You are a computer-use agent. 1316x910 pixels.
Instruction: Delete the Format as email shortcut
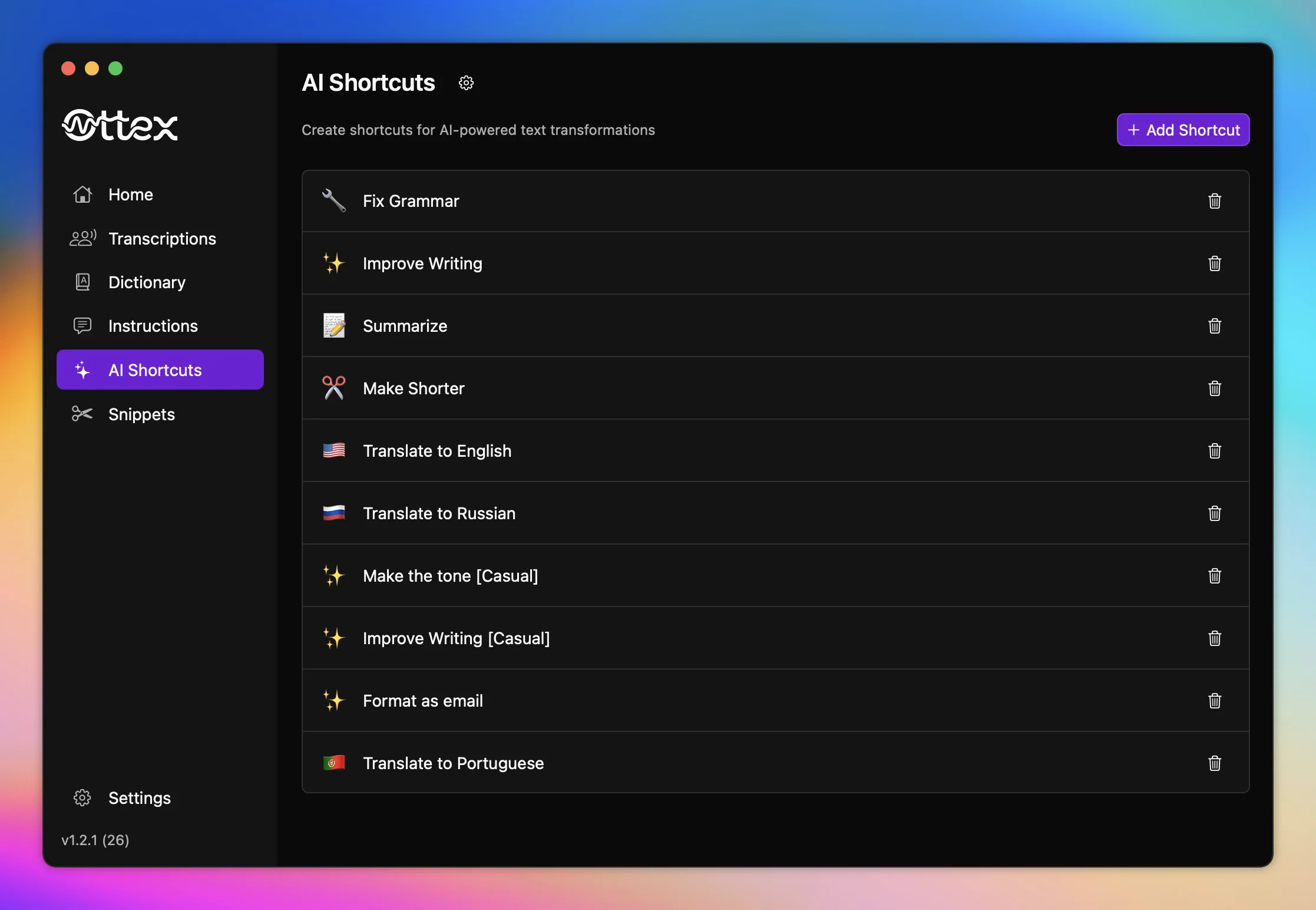(1215, 701)
